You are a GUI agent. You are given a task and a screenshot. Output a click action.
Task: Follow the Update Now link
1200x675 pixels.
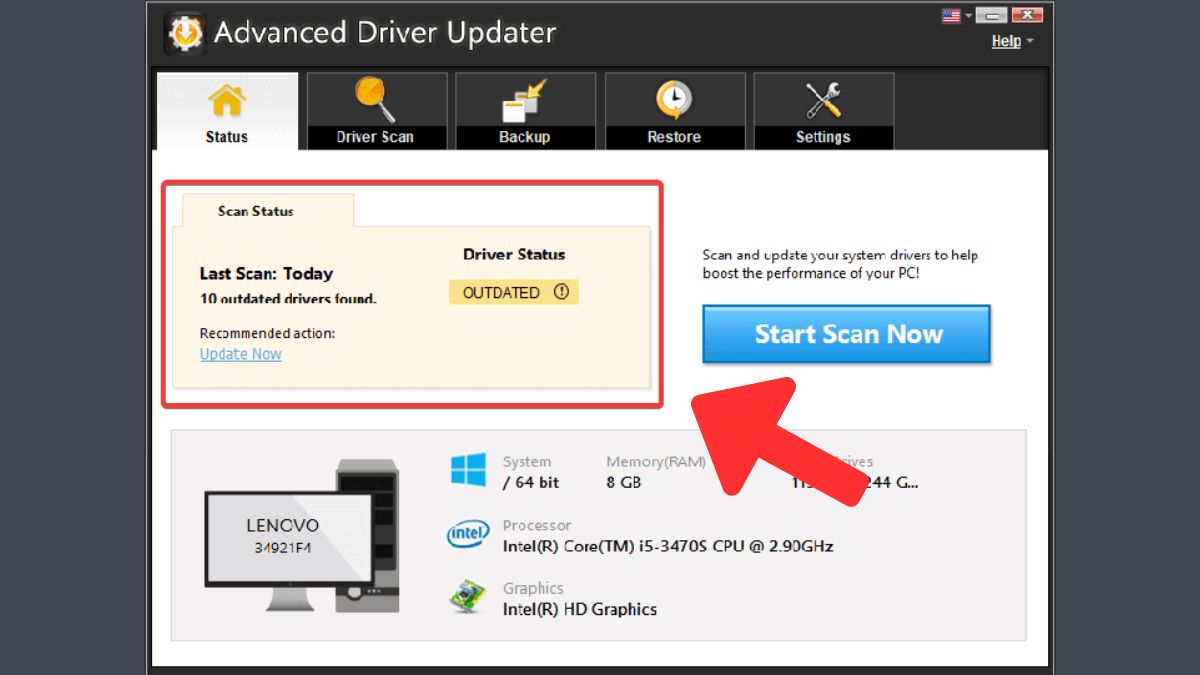click(241, 354)
